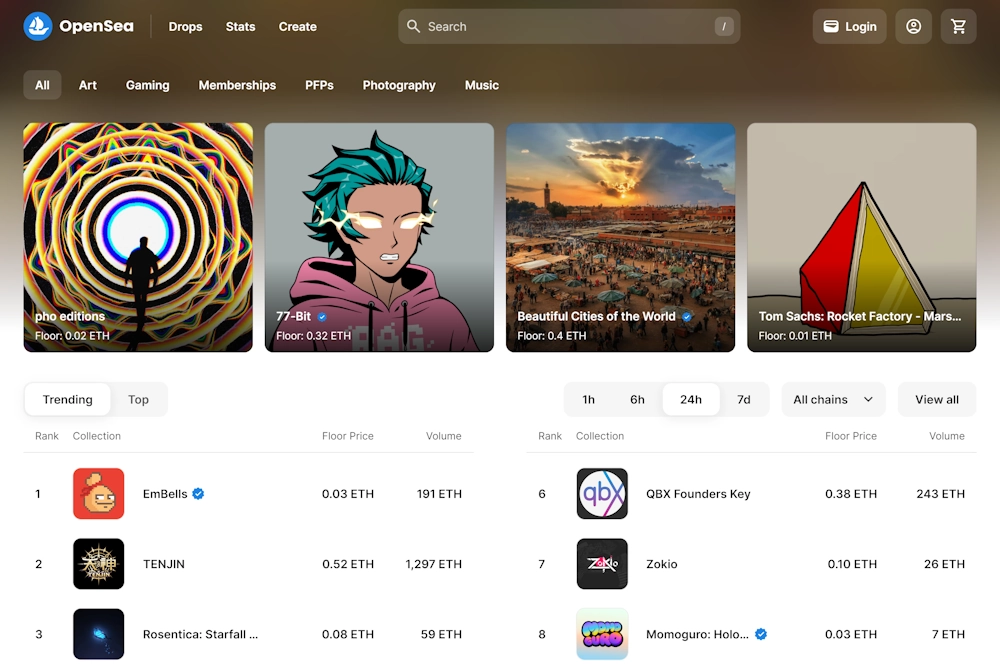Open QBX Founders Key logo

pos(602,494)
